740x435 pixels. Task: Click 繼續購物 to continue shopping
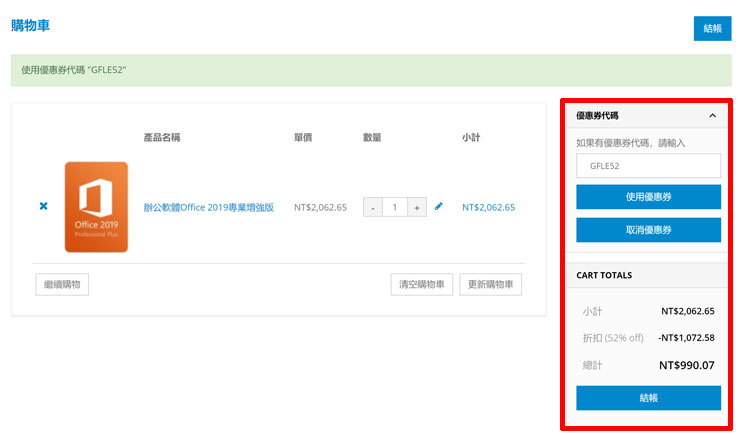coord(62,284)
